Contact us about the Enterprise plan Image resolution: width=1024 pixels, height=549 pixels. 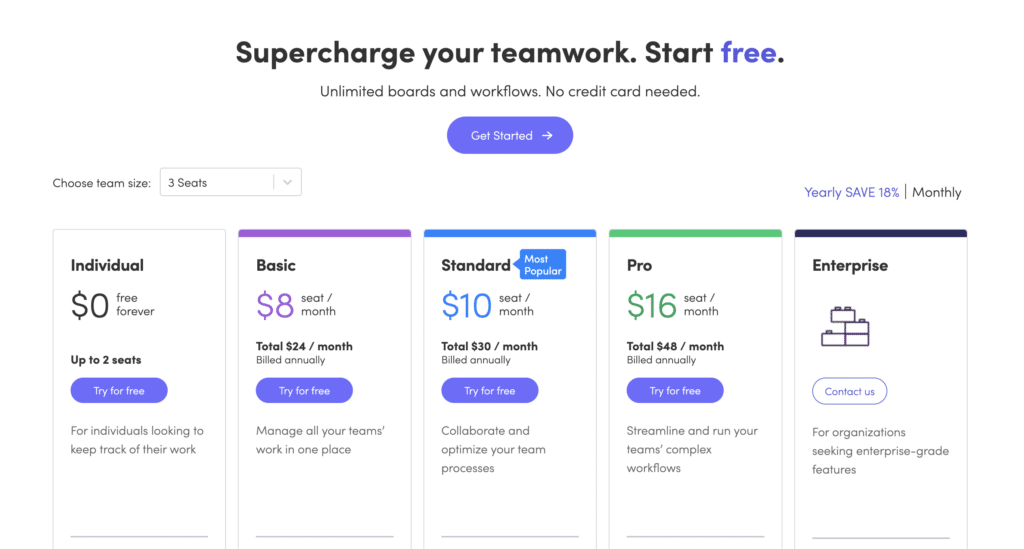click(x=850, y=391)
